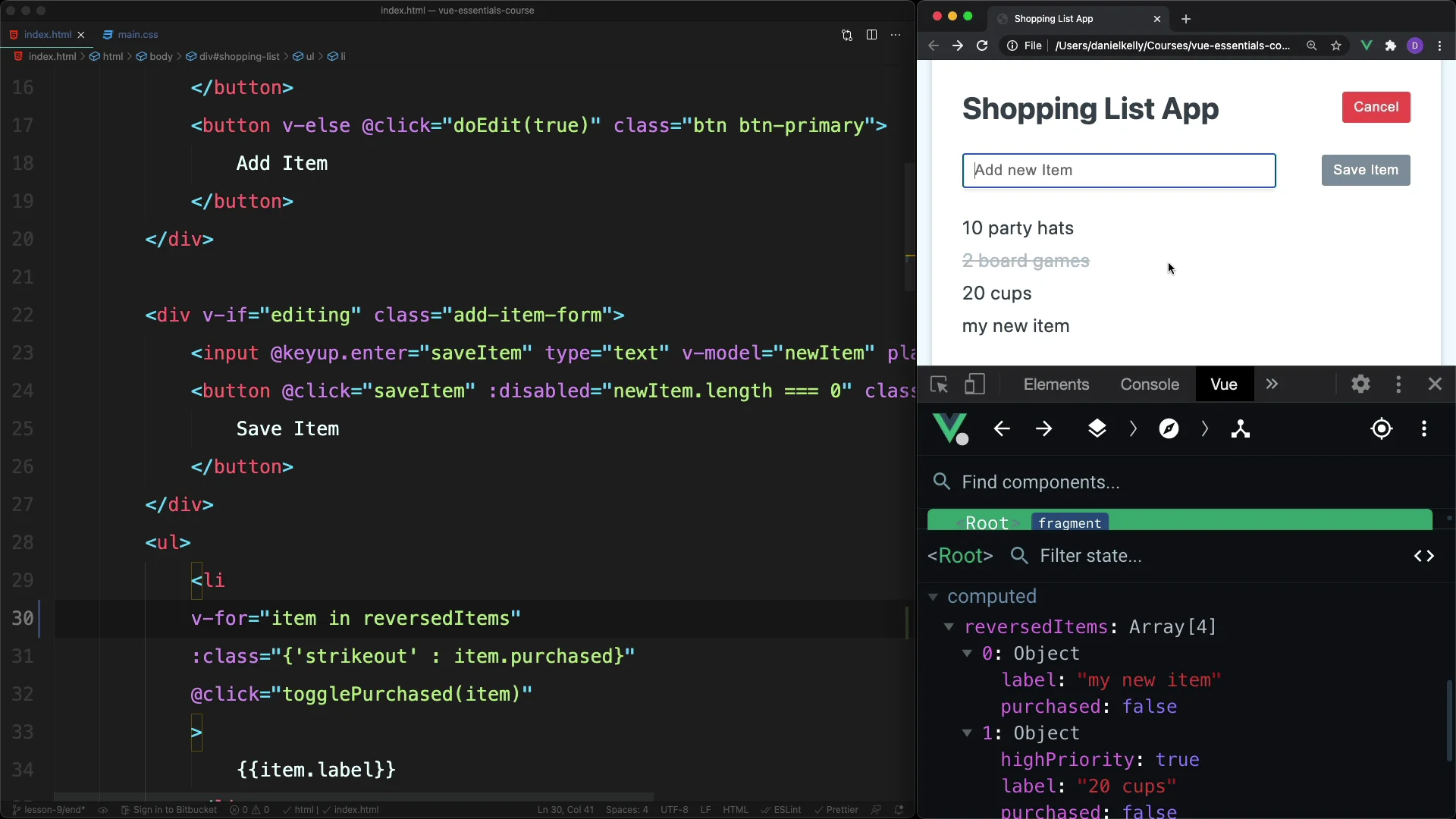Open component in editor code brackets icon
This screenshot has width=1456, height=819.
pyautogui.click(x=1423, y=556)
